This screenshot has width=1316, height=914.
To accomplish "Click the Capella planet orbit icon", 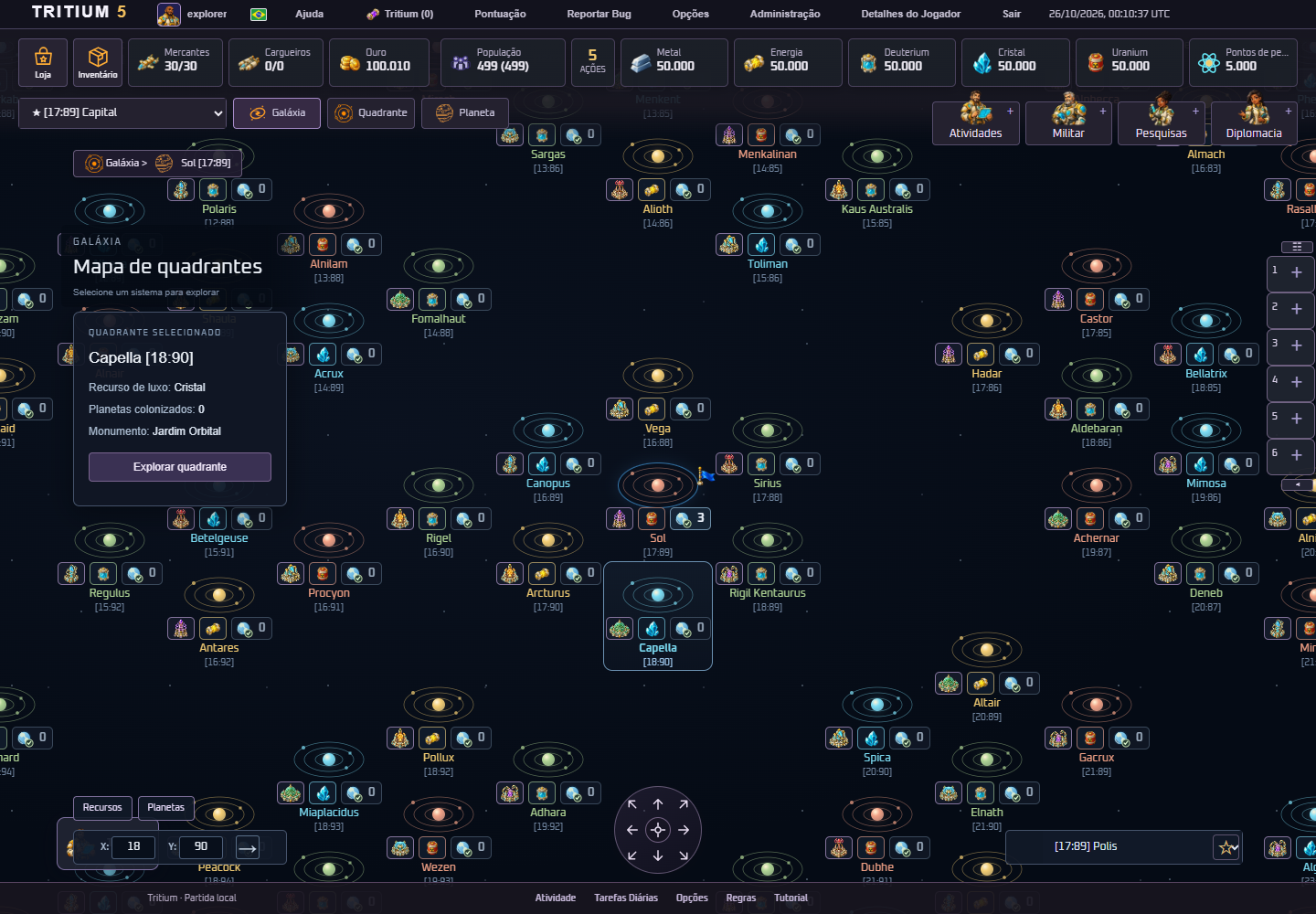I will (x=658, y=595).
